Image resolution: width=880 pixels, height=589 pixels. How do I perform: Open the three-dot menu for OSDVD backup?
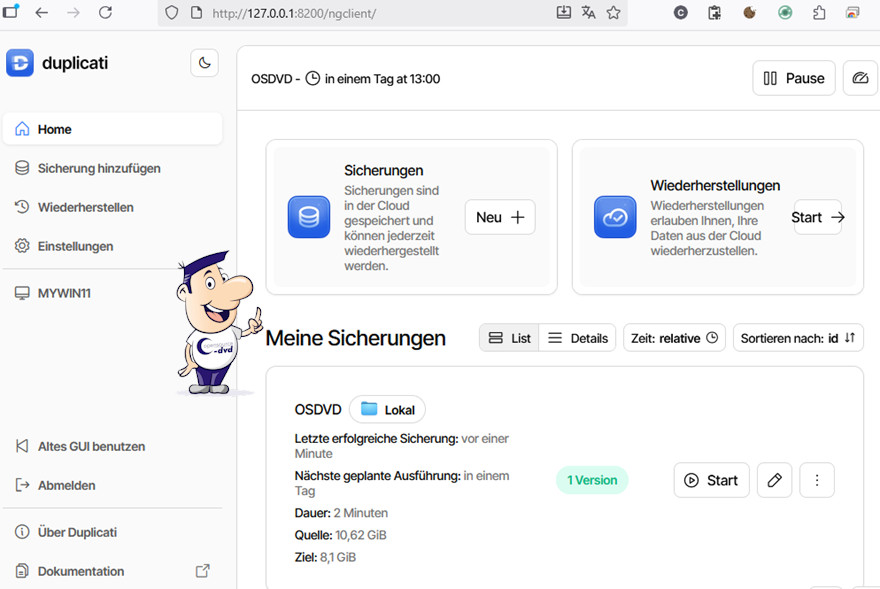click(817, 480)
